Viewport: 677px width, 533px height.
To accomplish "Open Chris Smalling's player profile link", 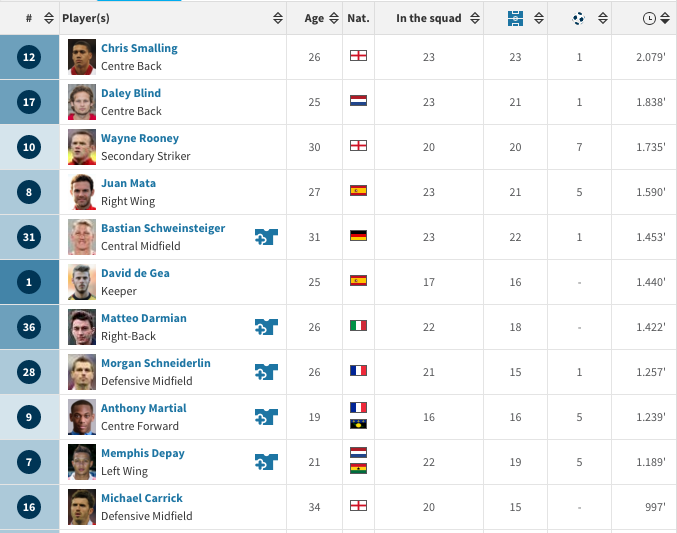I will click(139, 48).
